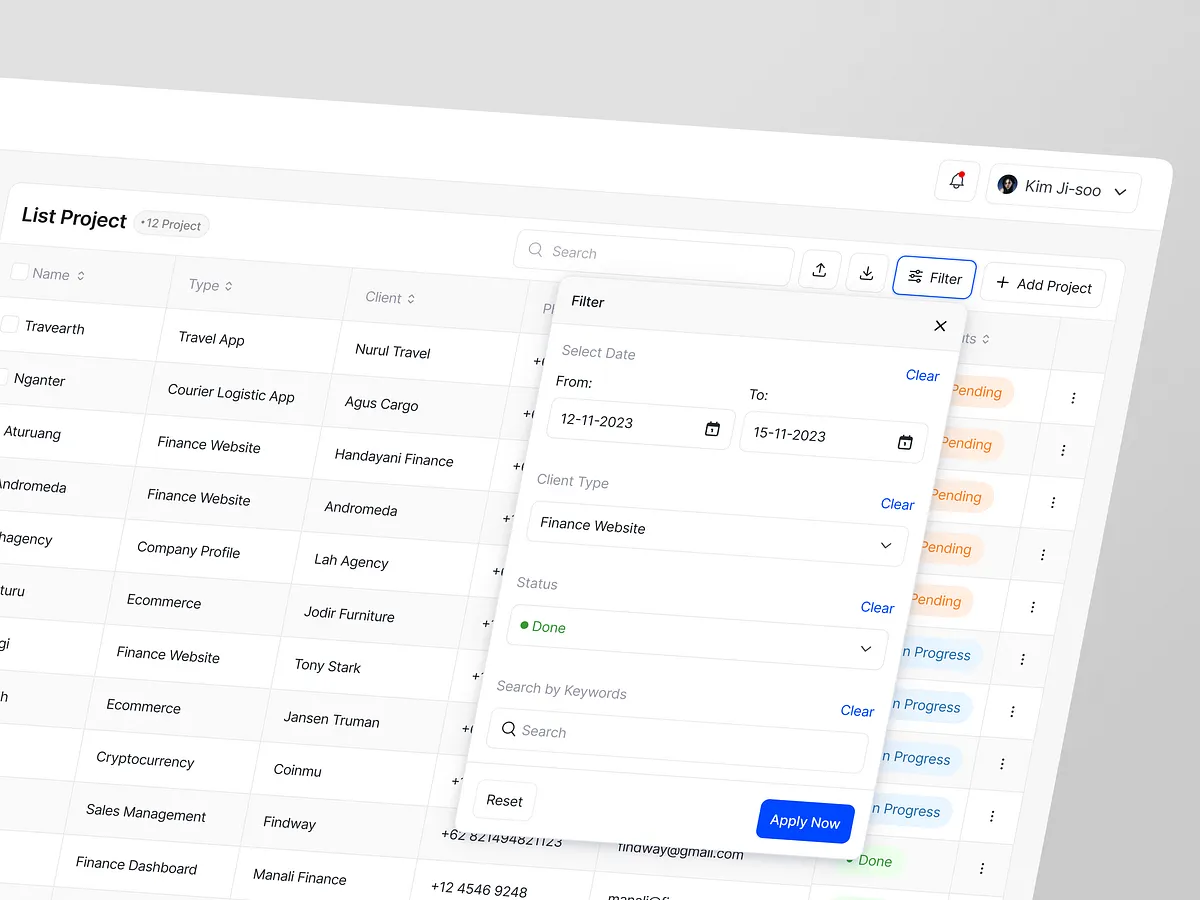This screenshot has width=1200, height=900.
Task: Click Clear next to Select Date
Action: point(922,375)
